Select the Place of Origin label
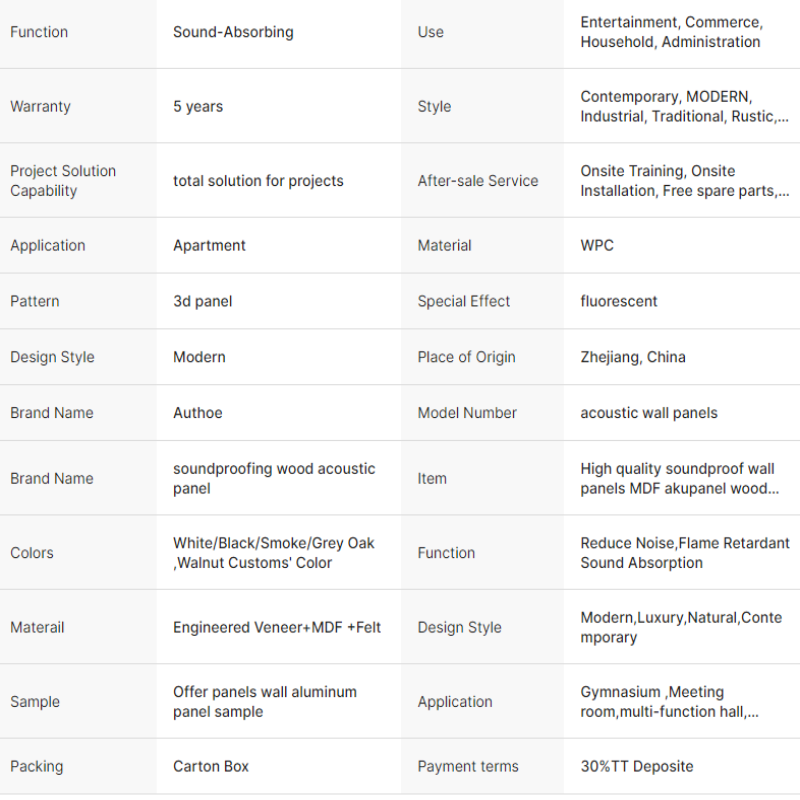 (466, 358)
